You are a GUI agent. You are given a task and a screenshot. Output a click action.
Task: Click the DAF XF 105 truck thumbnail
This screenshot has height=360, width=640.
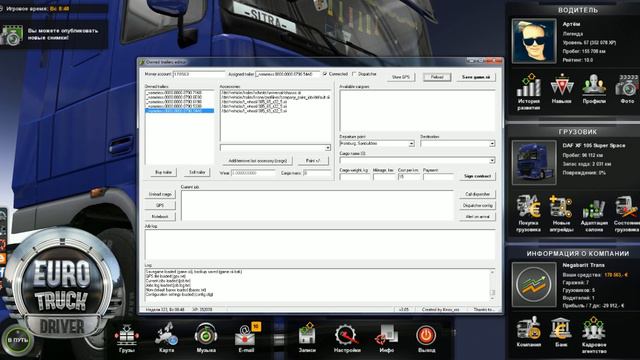tap(534, 162)
